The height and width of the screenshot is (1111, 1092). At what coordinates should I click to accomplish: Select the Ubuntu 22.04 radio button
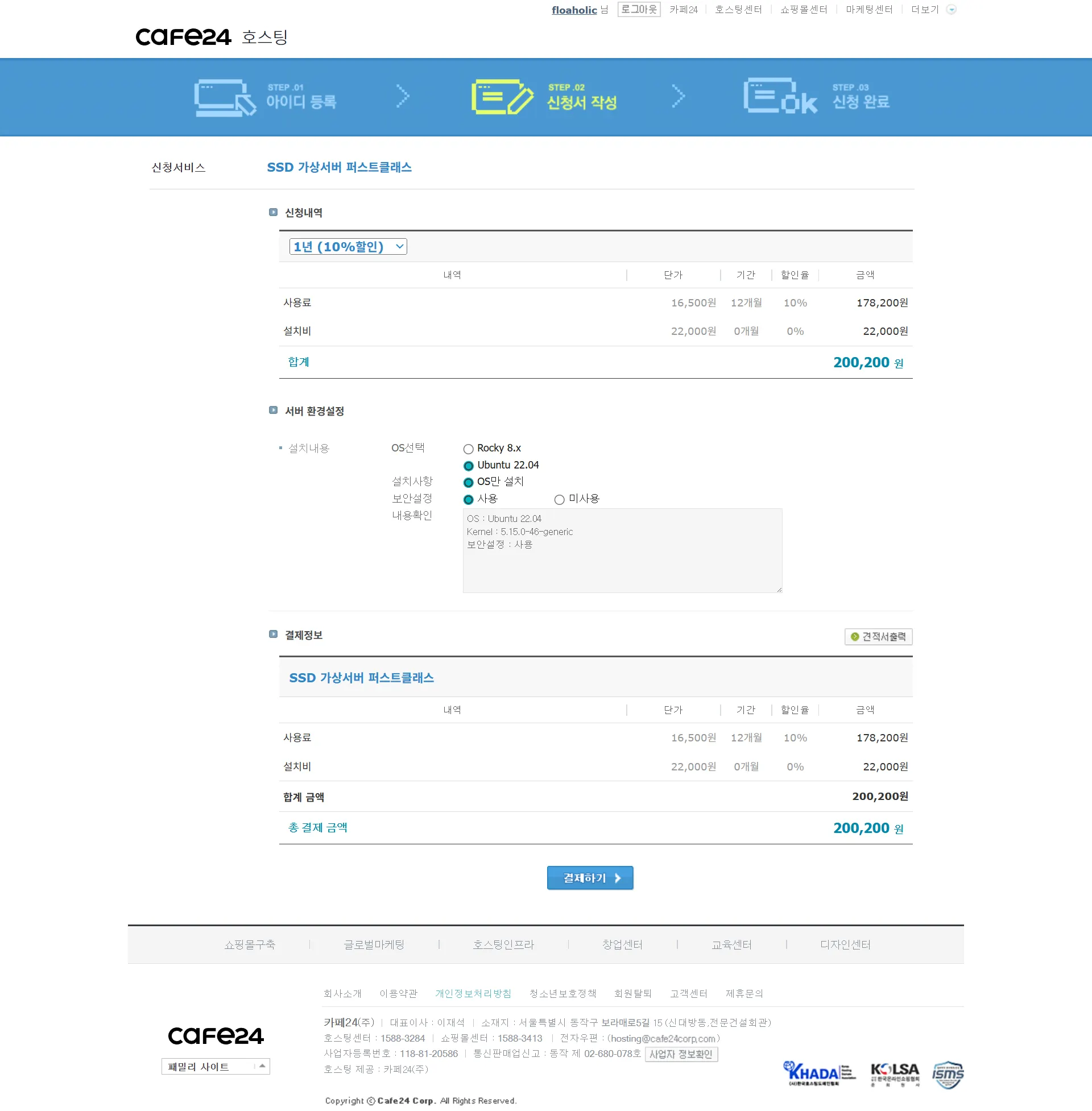tap(469, 466)
